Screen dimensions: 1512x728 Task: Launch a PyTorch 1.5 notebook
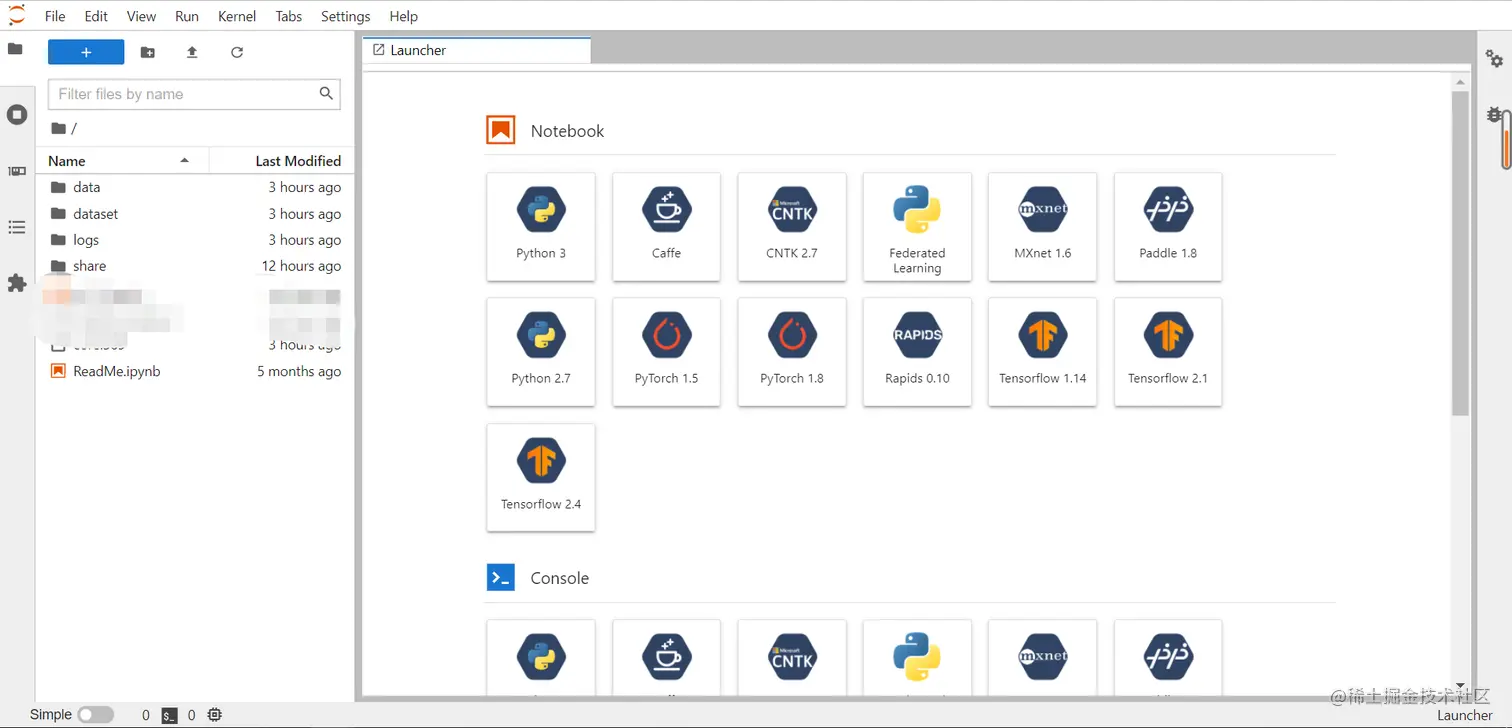666,352
